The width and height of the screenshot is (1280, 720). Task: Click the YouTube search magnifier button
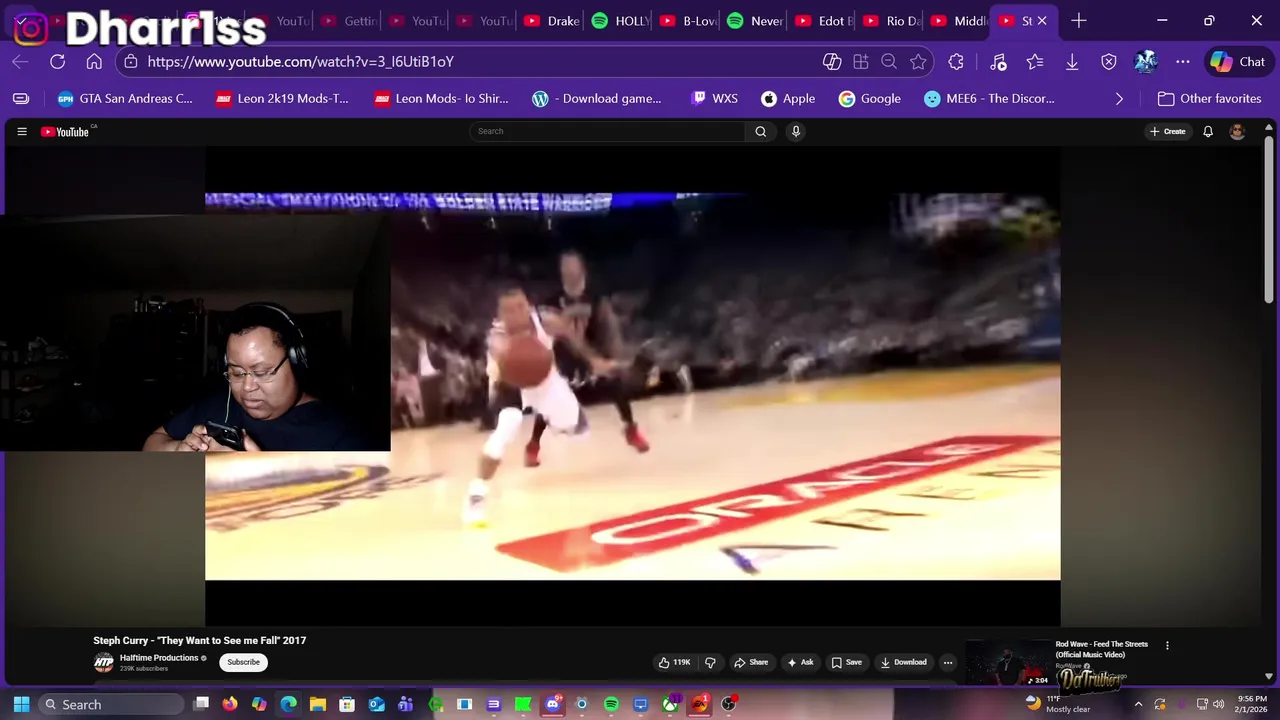click(x=761, y=131)
